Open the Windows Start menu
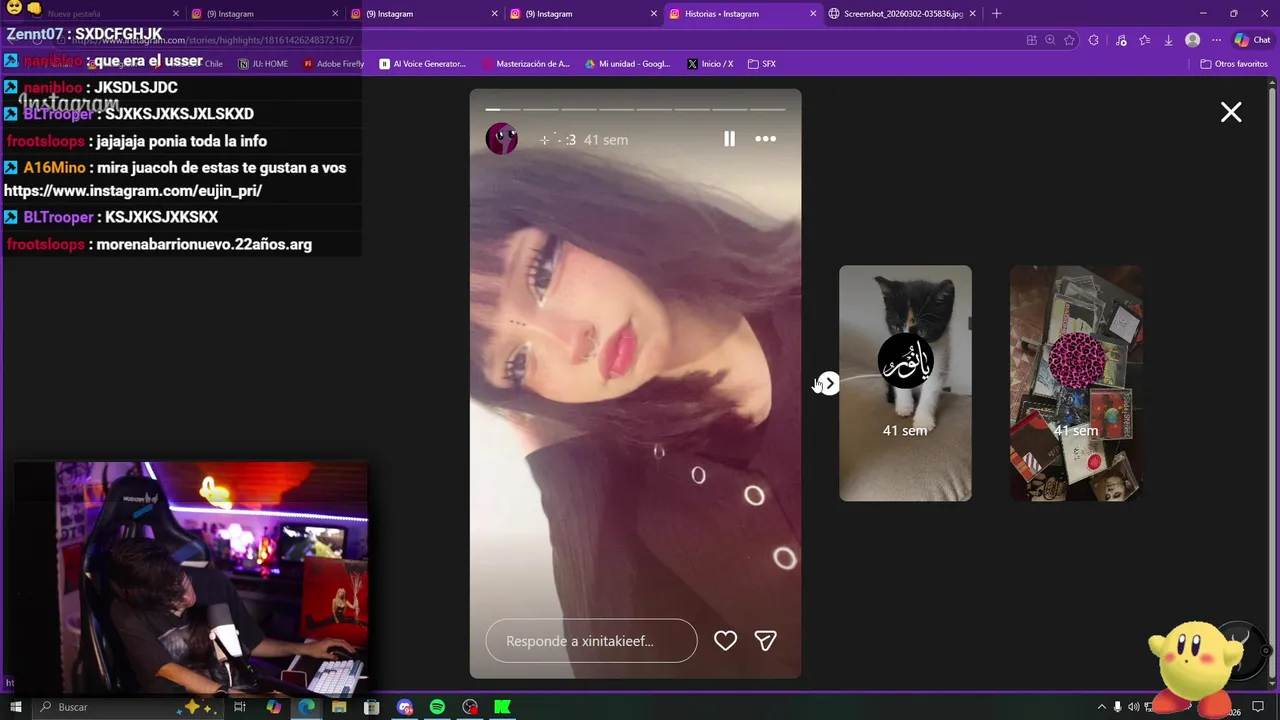The height and width of the screenshot is (720, 1280). tap(15, 707)
